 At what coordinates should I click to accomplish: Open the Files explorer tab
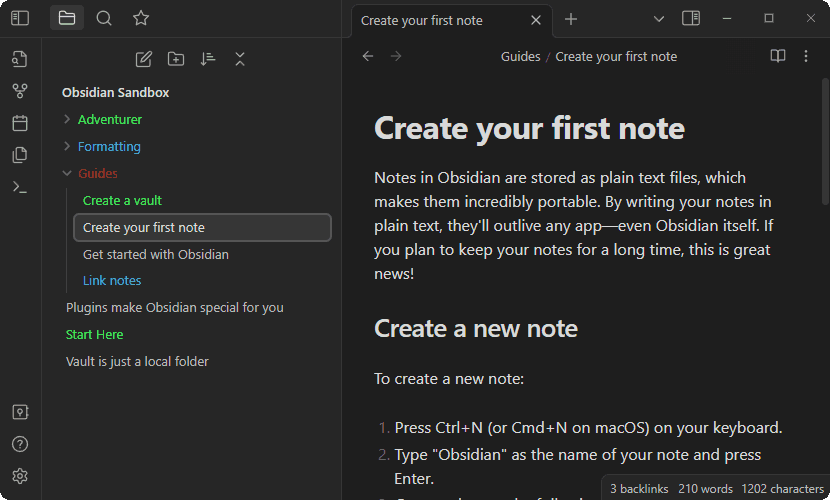pyautogui.click(x=67, y=19)
